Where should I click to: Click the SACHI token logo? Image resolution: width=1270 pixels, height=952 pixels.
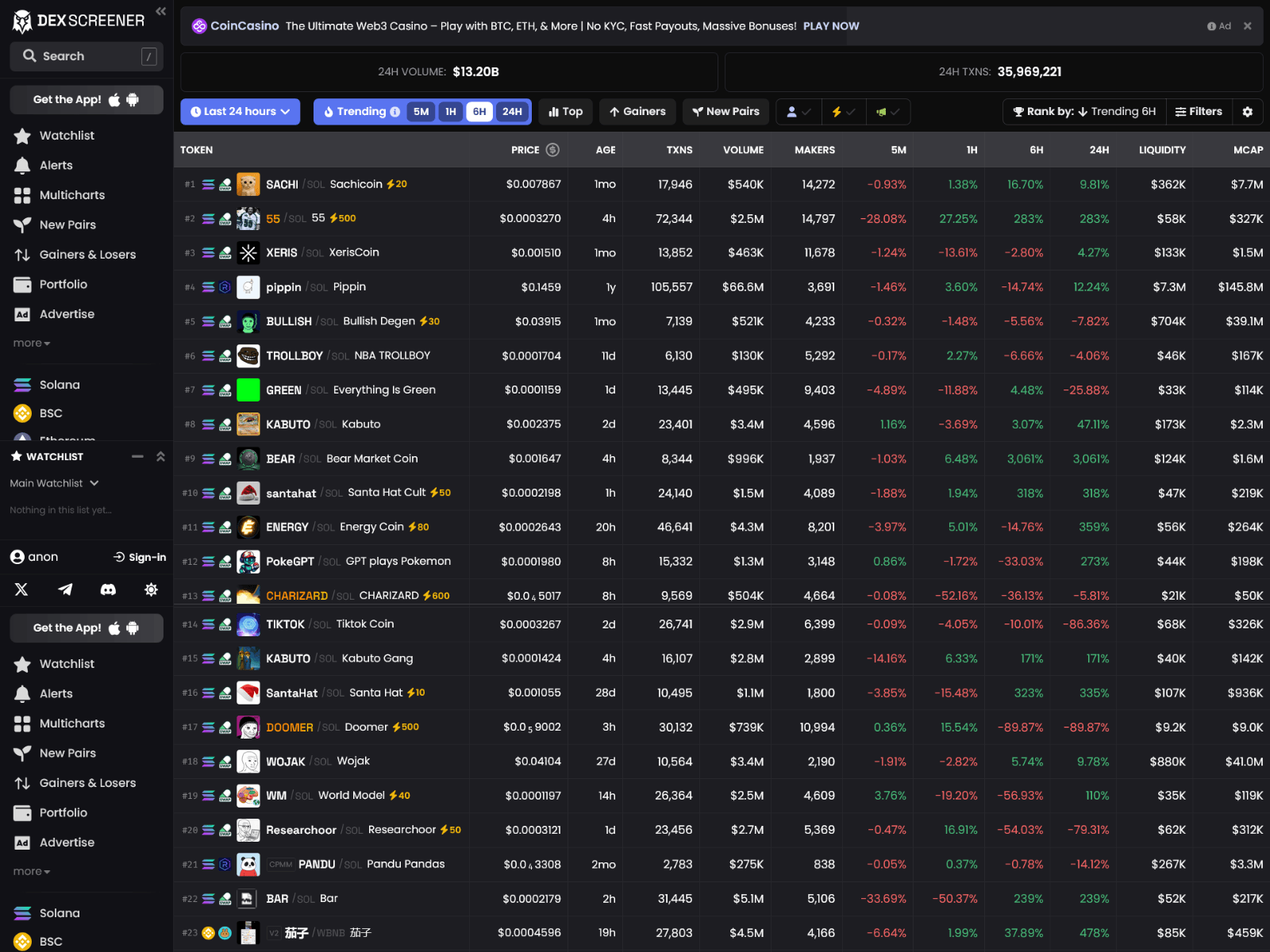tap(248, 185)
